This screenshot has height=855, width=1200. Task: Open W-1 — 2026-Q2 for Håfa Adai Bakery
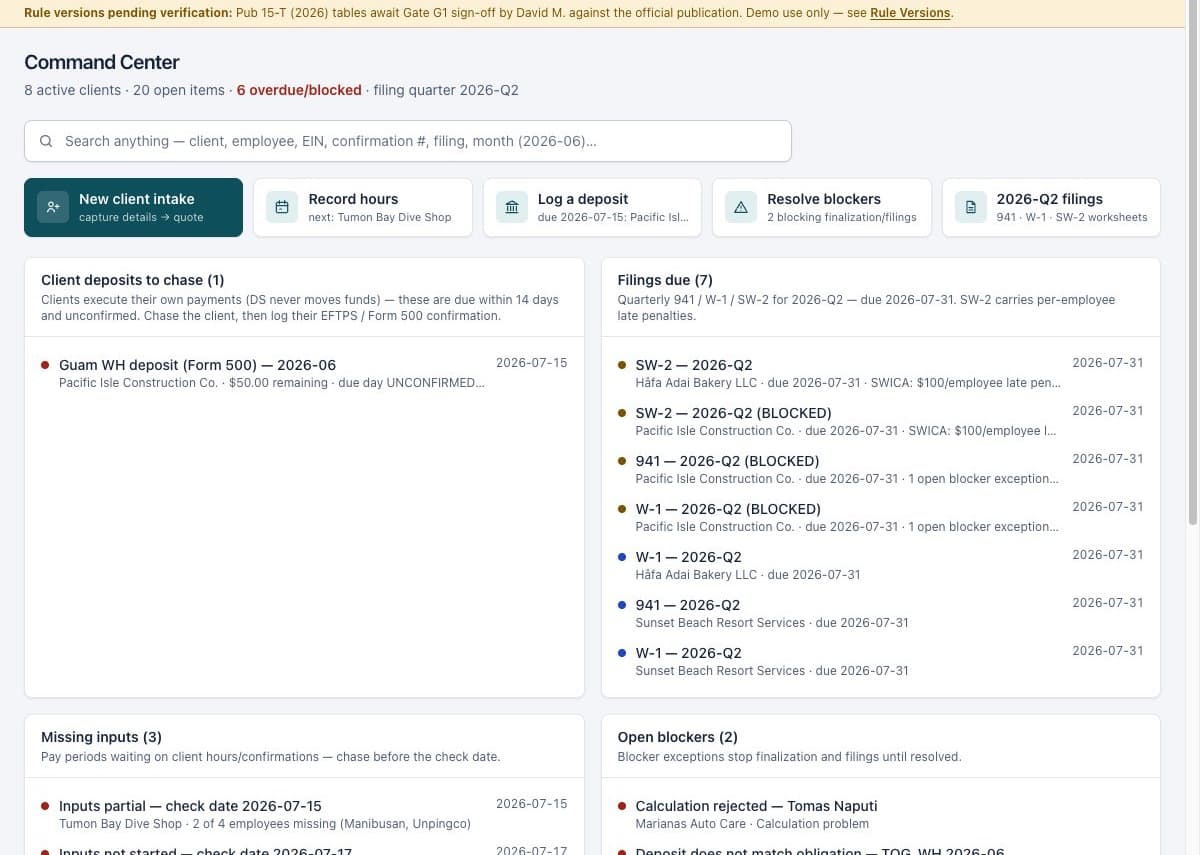[880, 565]
